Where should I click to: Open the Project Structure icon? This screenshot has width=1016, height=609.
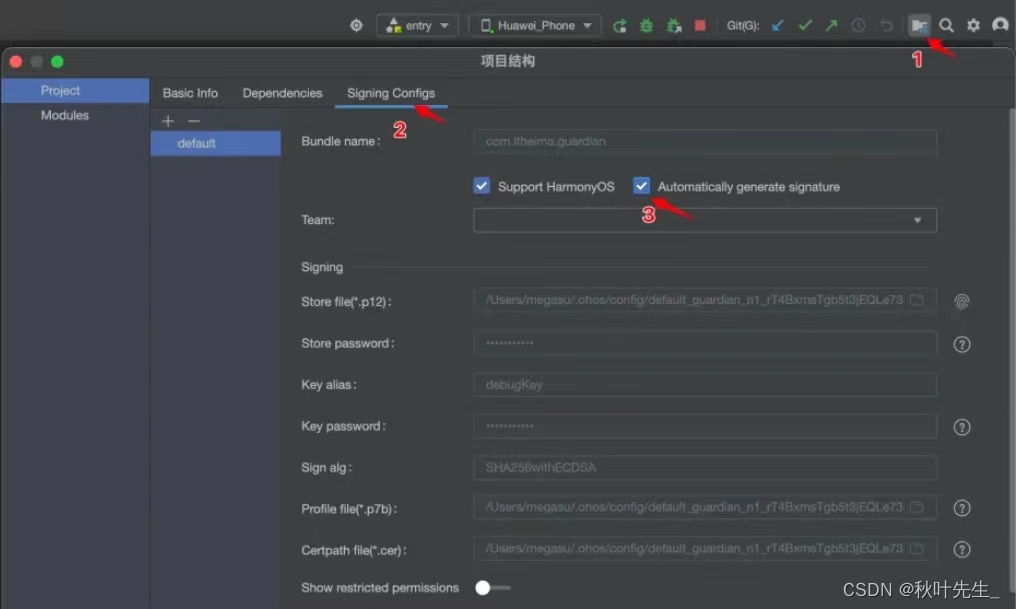[x=919, y=25]
